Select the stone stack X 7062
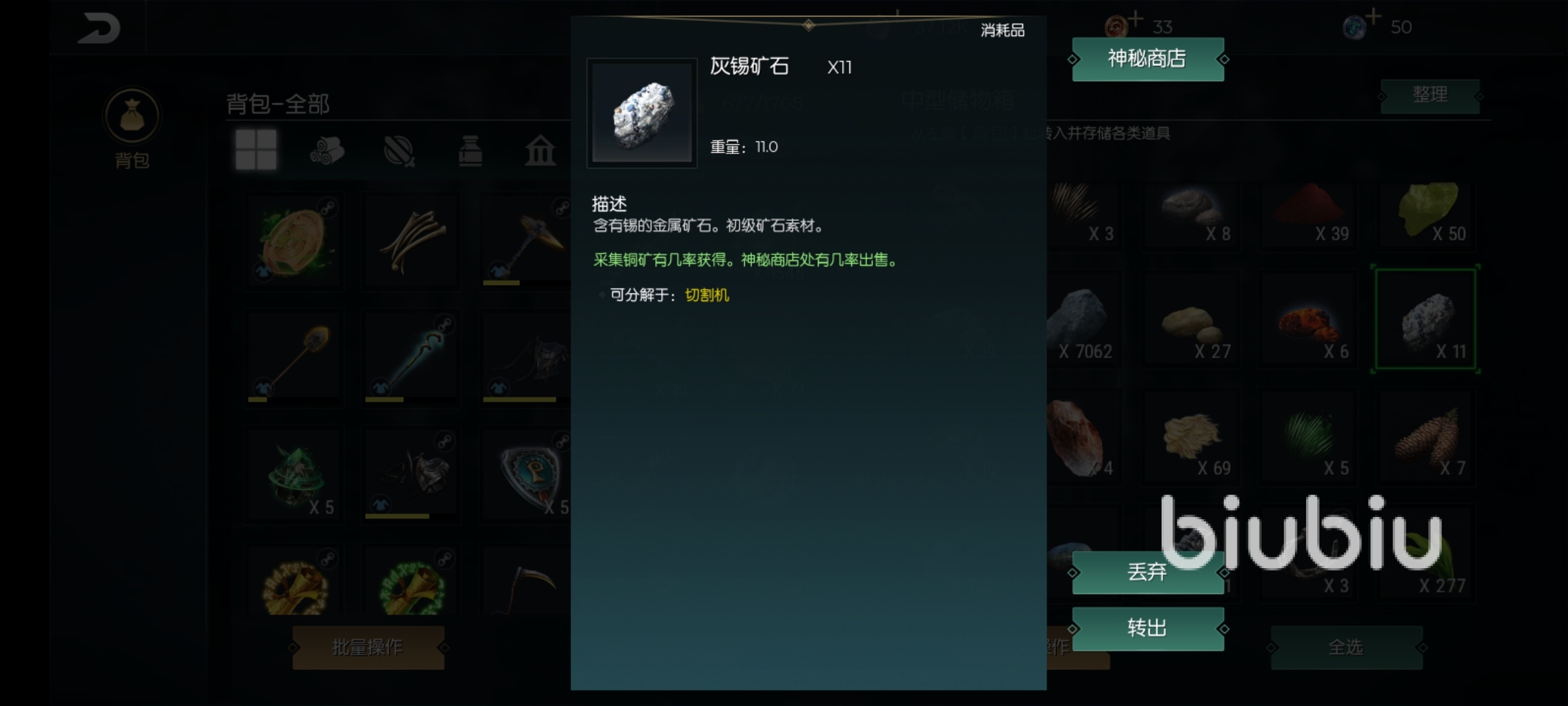The image size is (1568, 706). point(1085,320)
